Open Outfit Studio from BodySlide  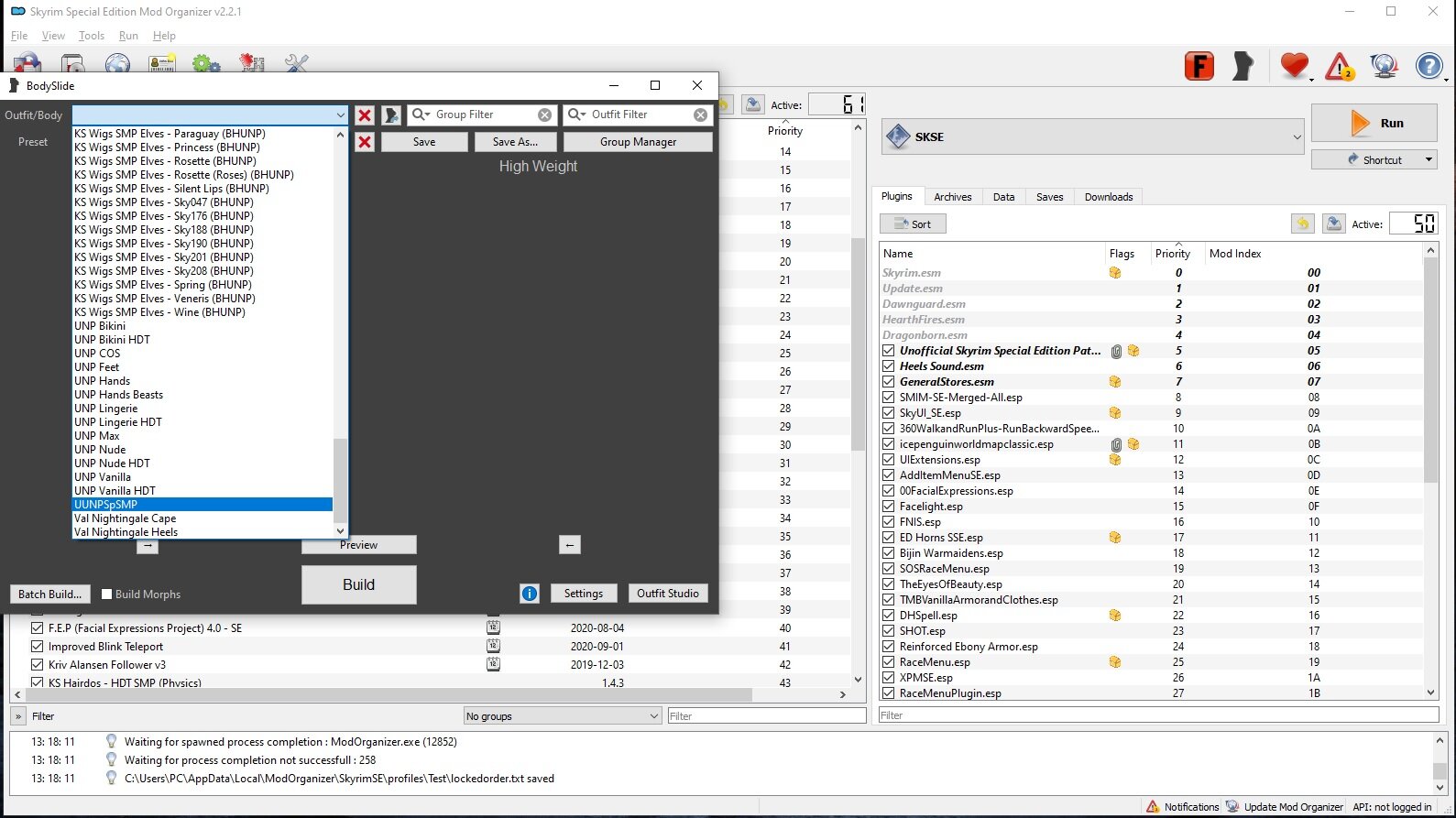(x=668, y=594)
